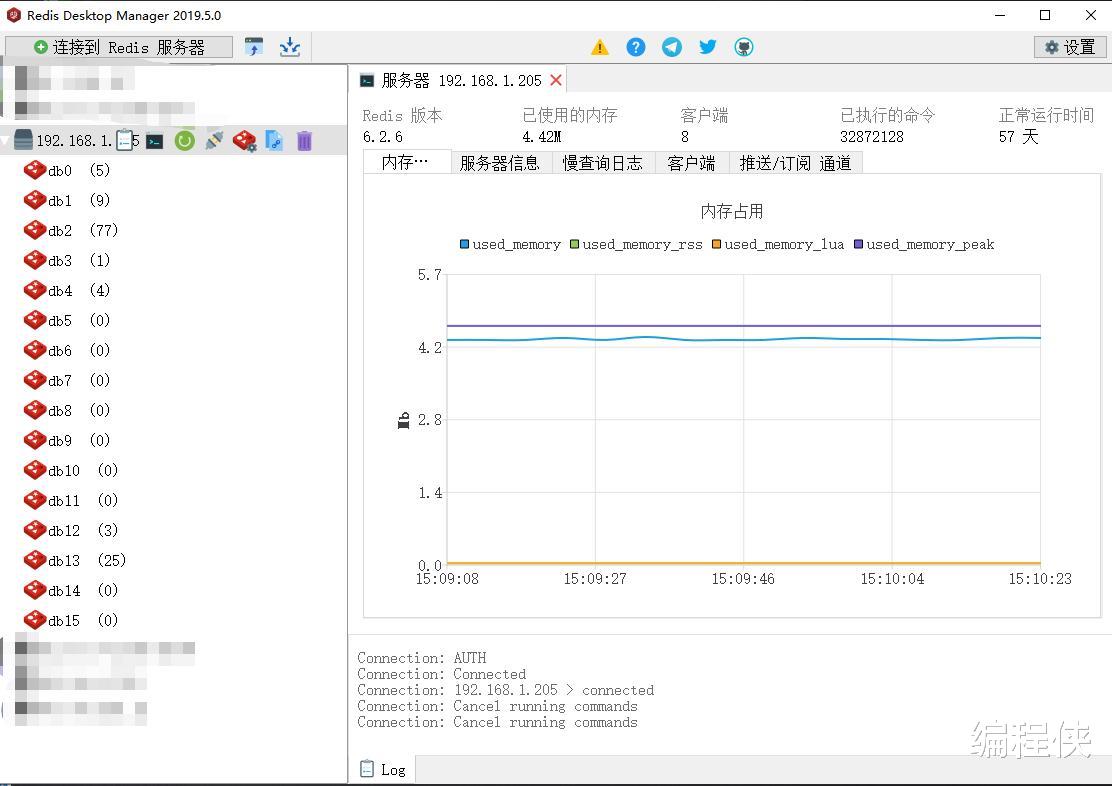Click the log line 'Connection: AUTH'
1112x786 pixels.
point(422,658)
